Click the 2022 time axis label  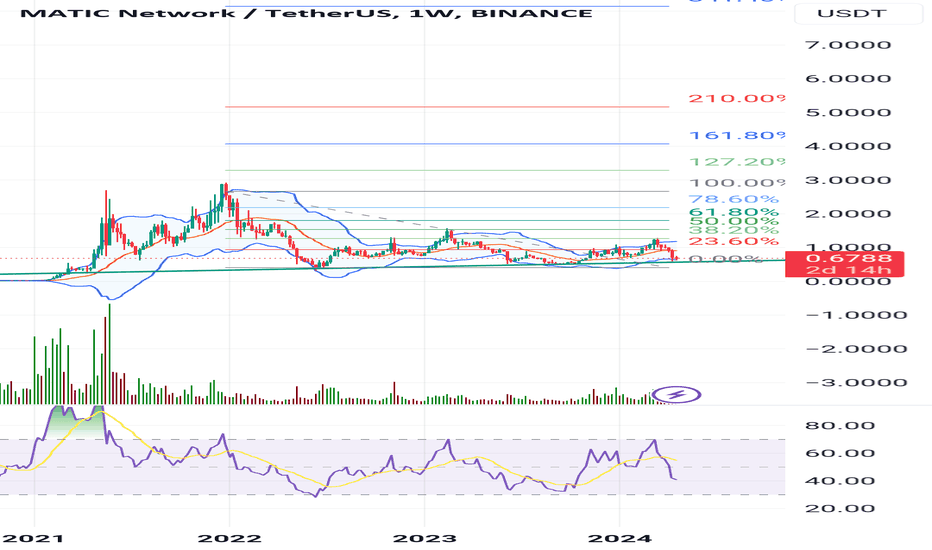pos(229,539)
